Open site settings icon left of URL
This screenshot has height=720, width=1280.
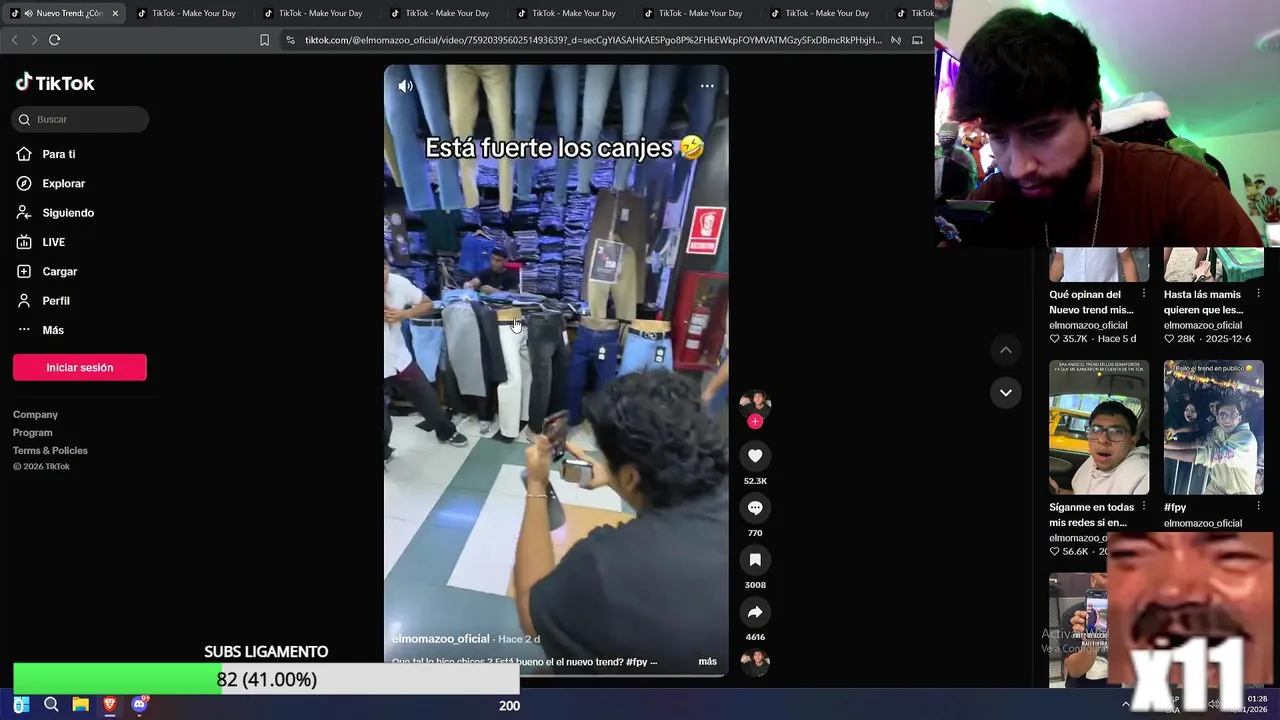tap(290, 40)
